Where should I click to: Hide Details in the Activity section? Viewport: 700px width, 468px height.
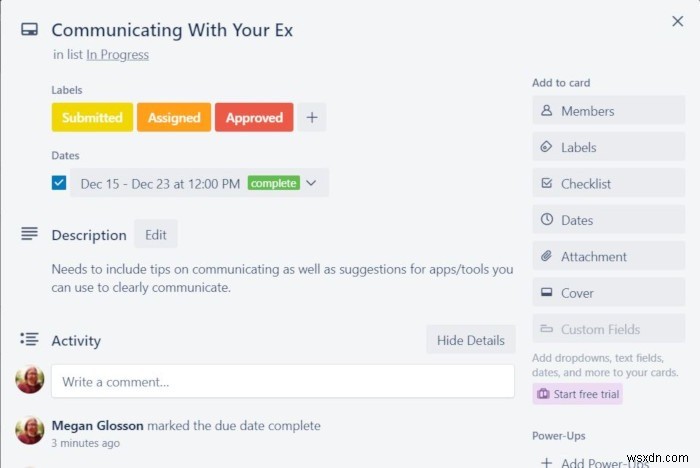[470, 340]
